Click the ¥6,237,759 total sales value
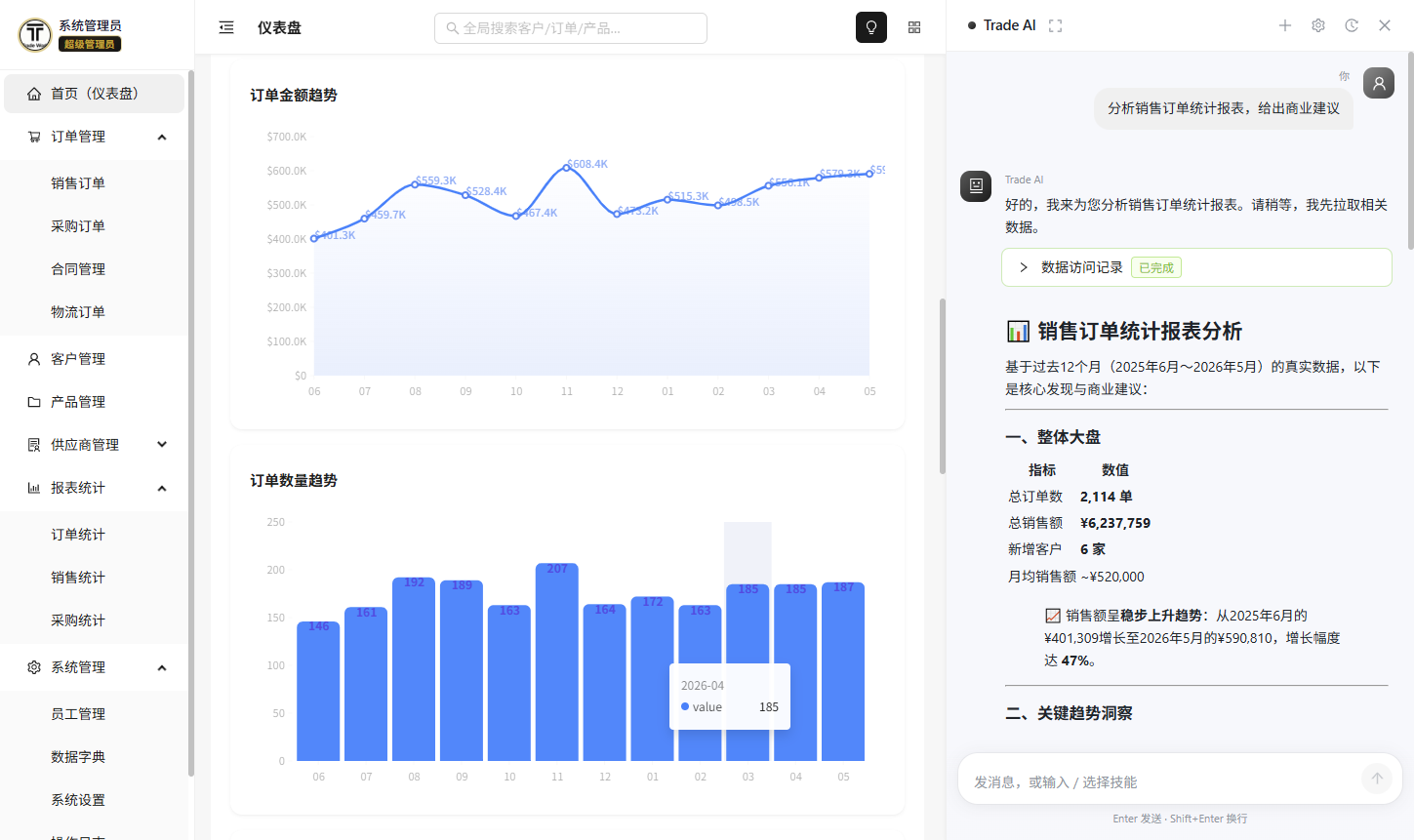Viewport: 1414px width, 840px height. tap(1115, 523)
